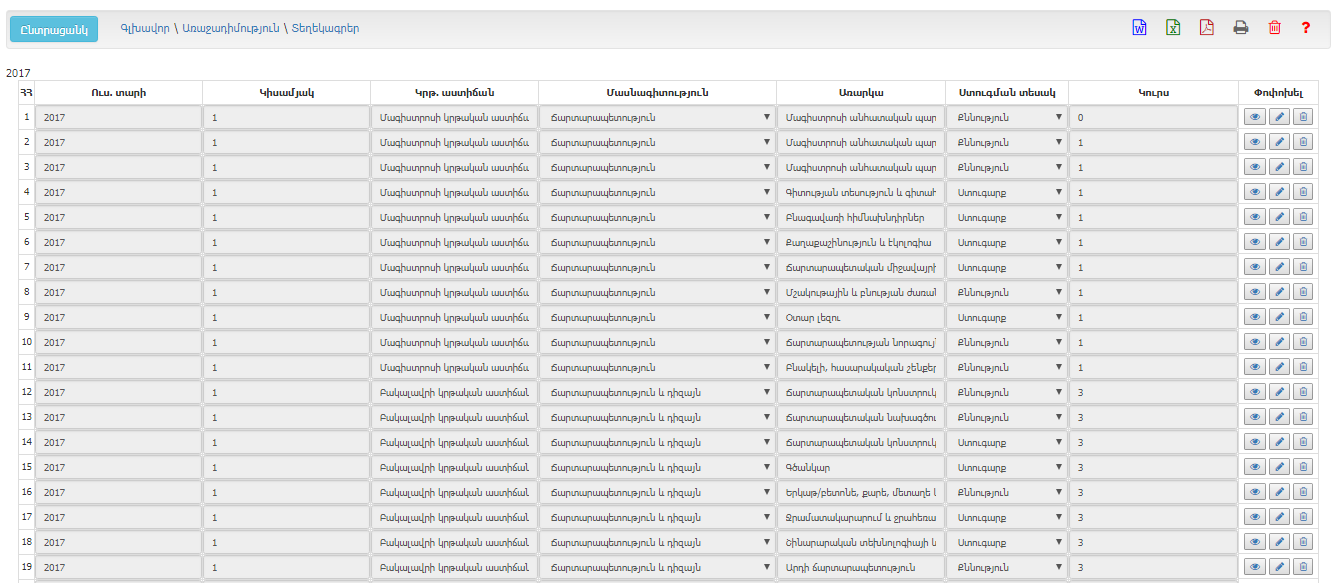Click the red trash icon in toolbar
The height and width of the screenshot is (583, 1337).
point(1274,28)
